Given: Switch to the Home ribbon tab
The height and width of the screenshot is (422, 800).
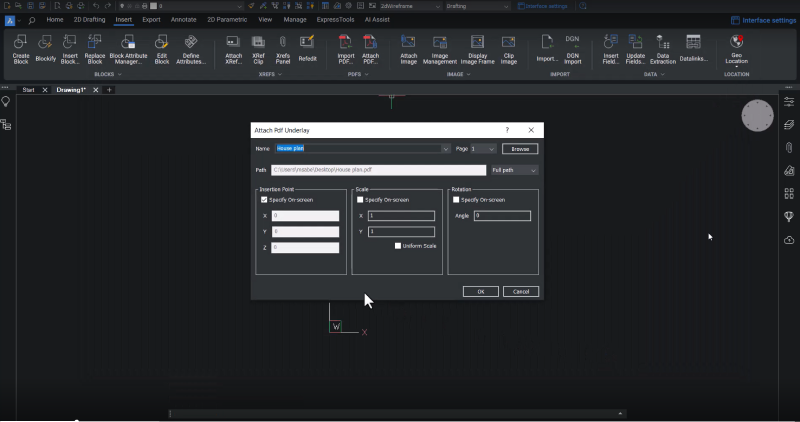Looking at the screenshot, I should (55, 19).
